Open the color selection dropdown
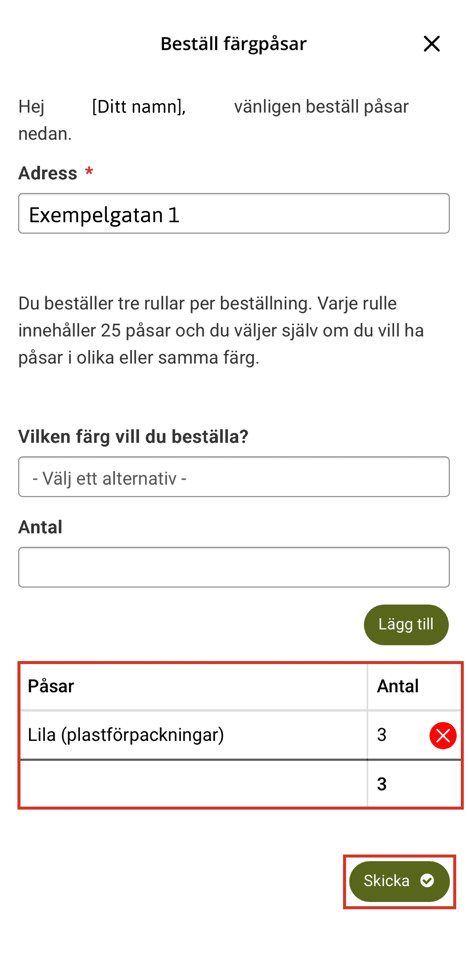Viewport: 468px width, 966px height. [x=234, y=477]
